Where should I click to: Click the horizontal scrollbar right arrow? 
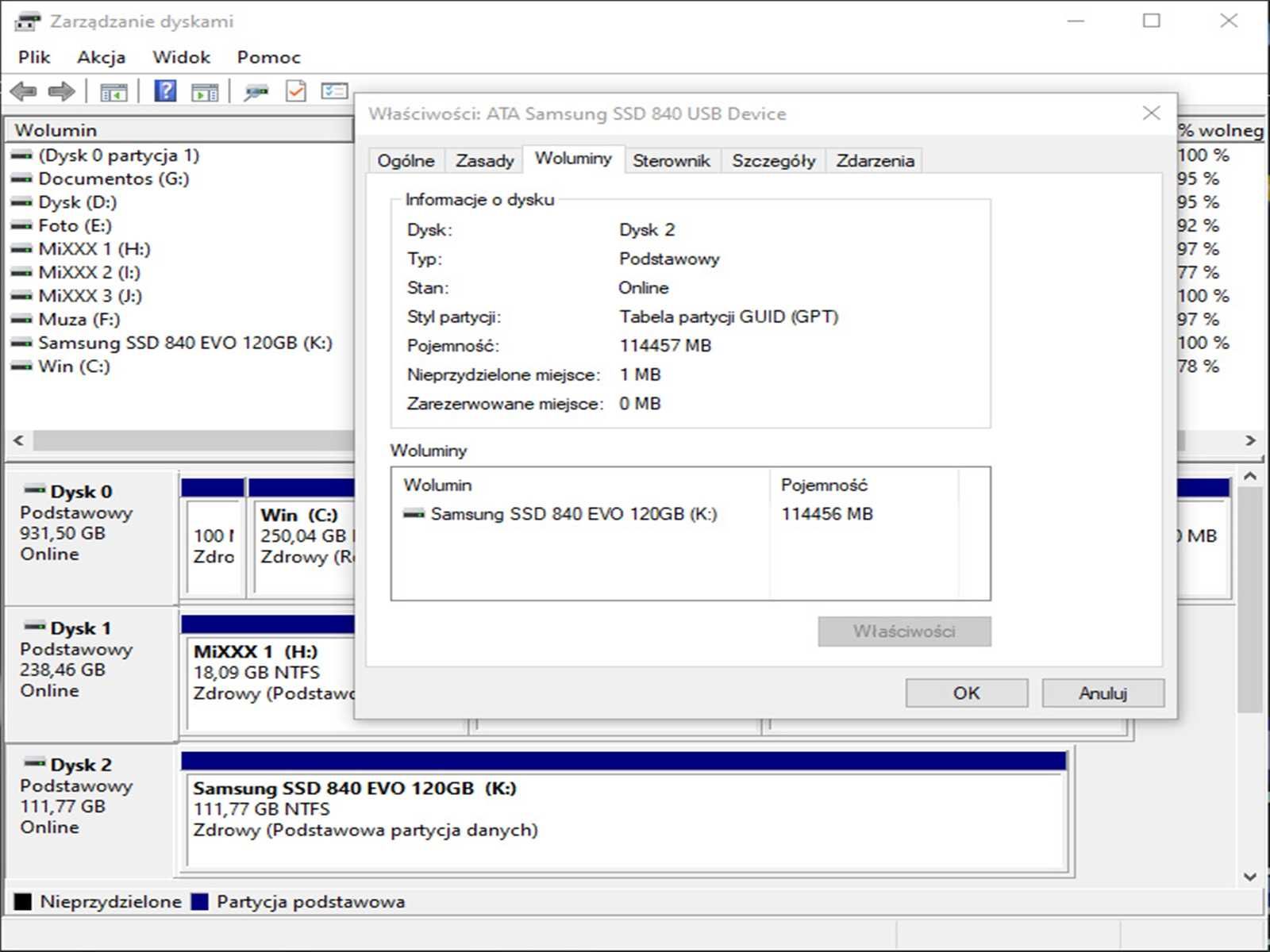pyautogui.click(x=1250, y=440)
